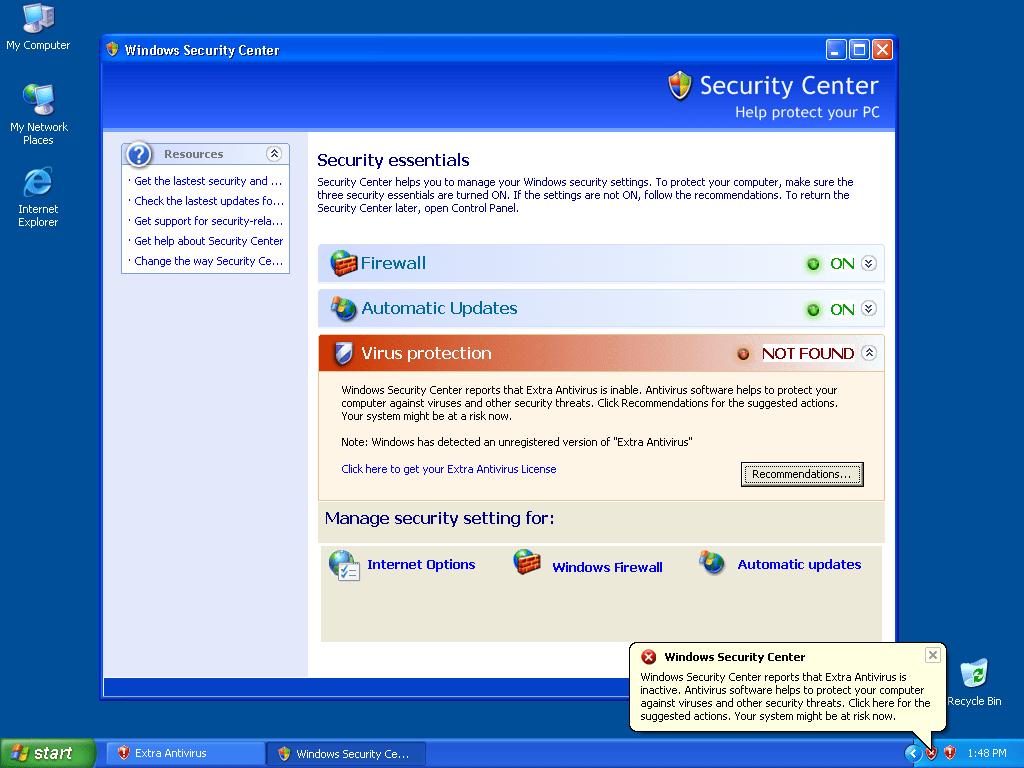Open the Recycle Bin icon

973,675
